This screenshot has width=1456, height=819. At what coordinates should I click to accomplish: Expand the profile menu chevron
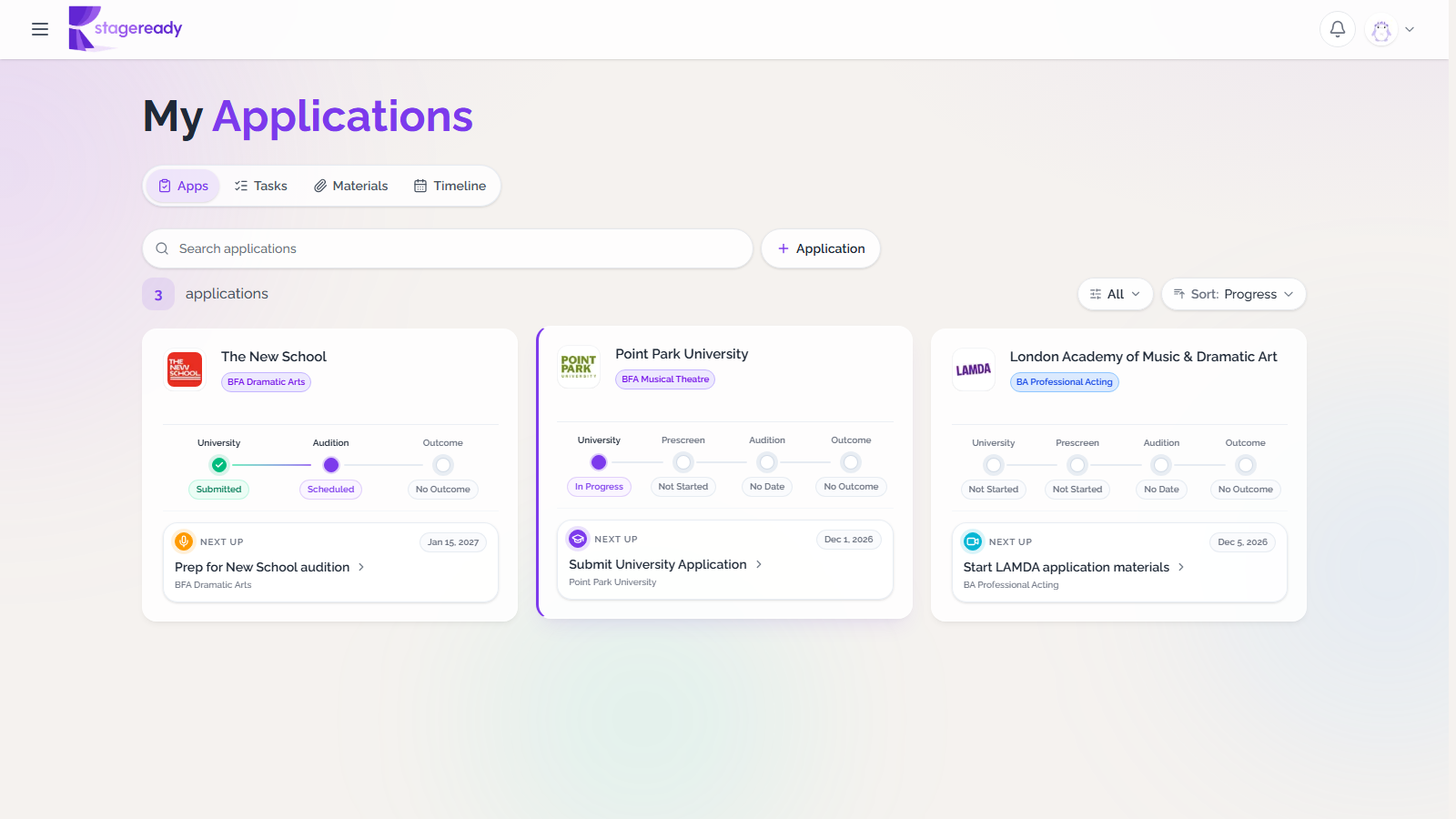pyautogui.click(x=1410, y=29)
